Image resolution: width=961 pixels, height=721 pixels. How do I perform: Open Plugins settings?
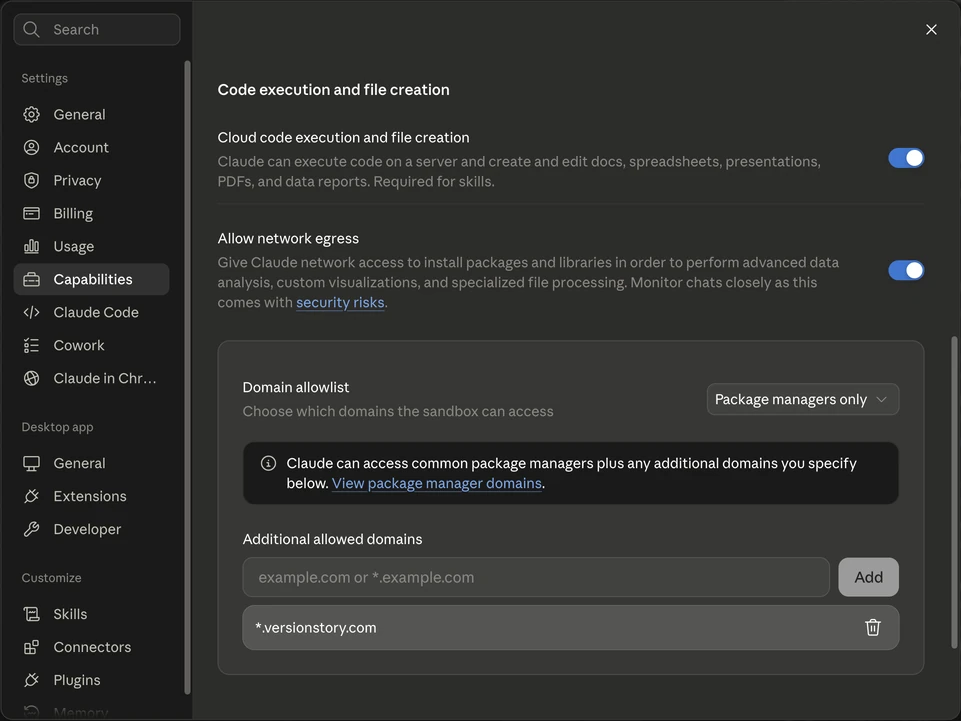coord(91,681)
